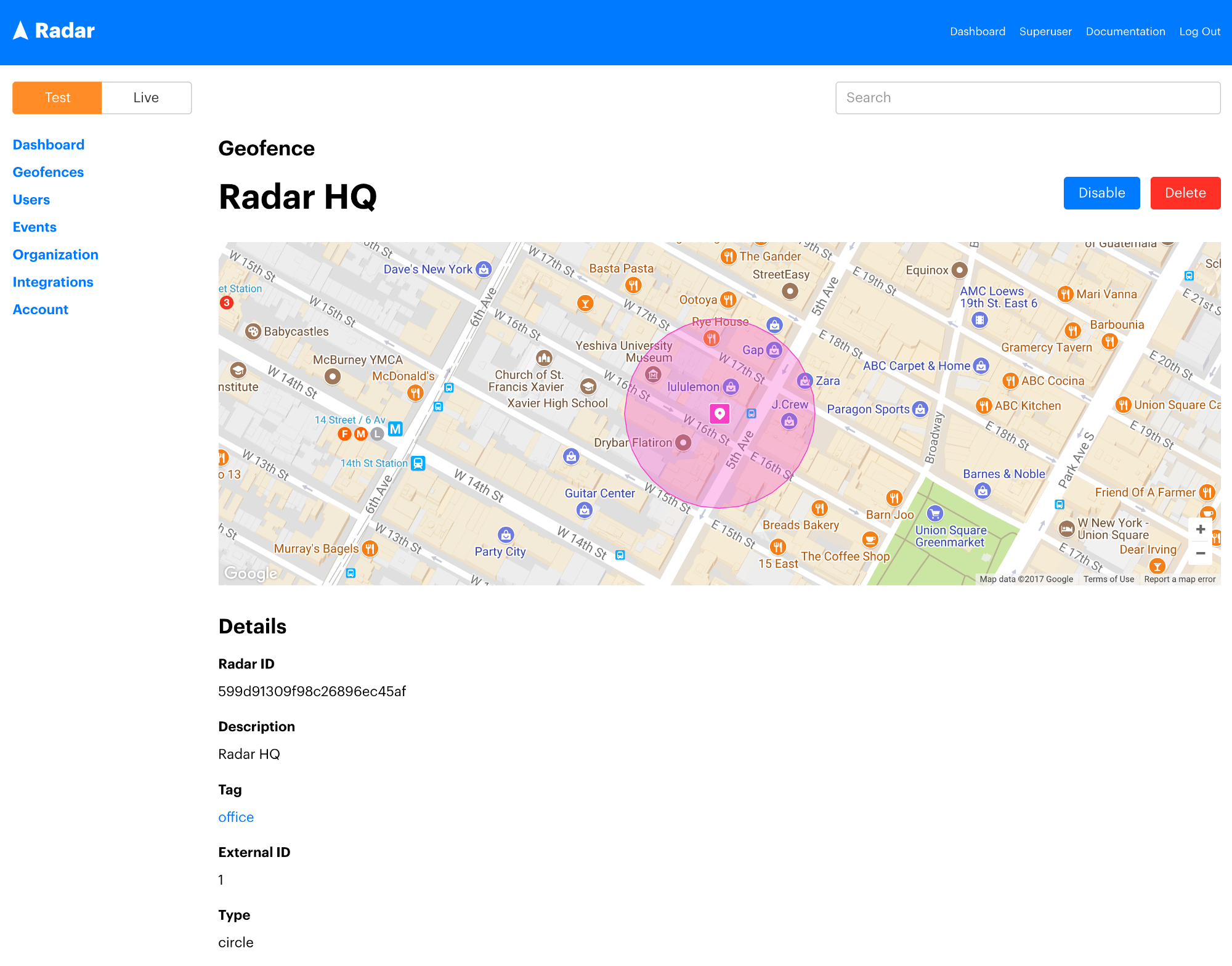This screenshot has height=966, width=1232.
Task: Open Organization in the sidebar
Action: click(55, 255)
